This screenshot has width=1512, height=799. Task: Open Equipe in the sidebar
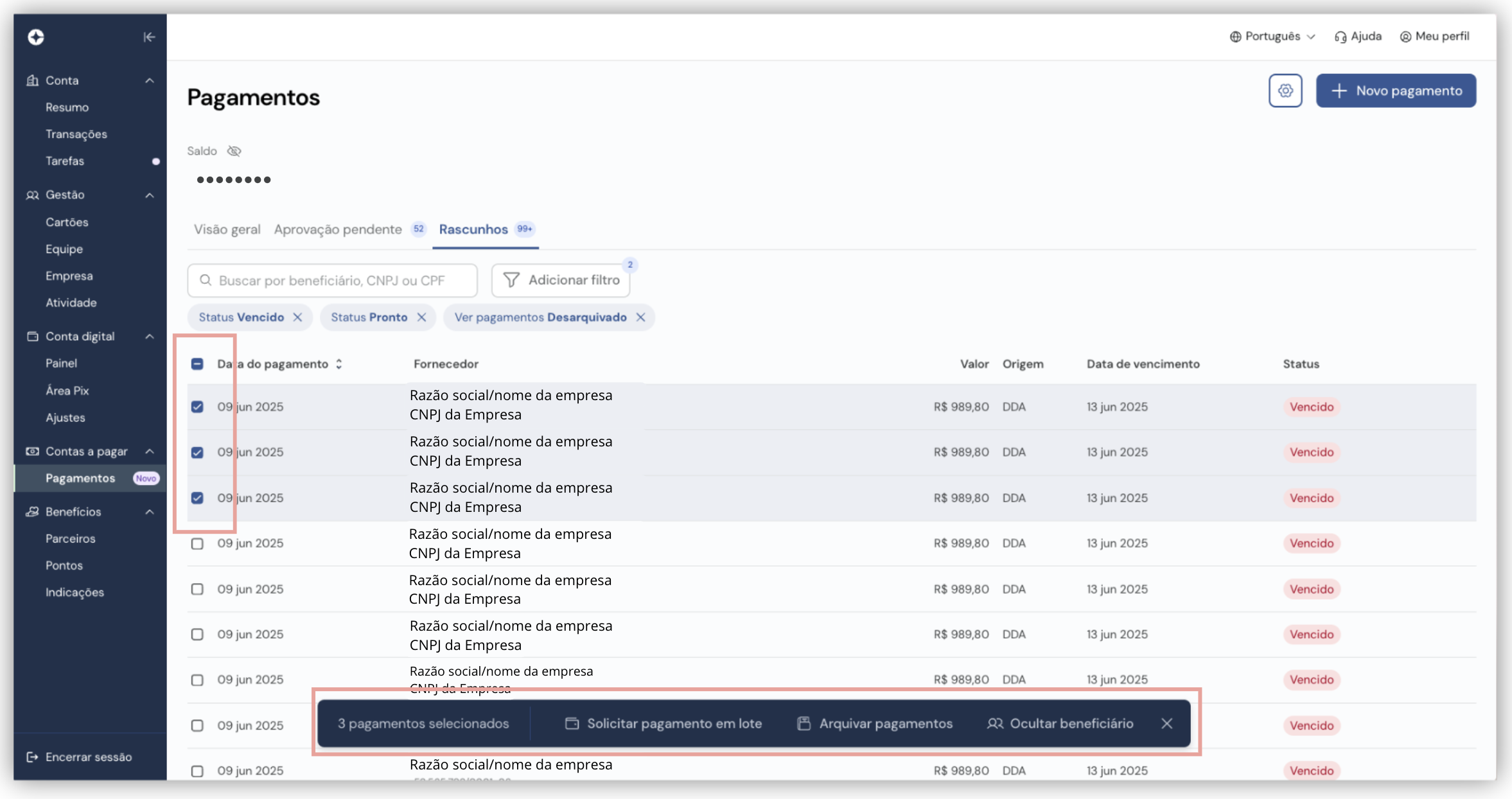(x=64, y=249)
